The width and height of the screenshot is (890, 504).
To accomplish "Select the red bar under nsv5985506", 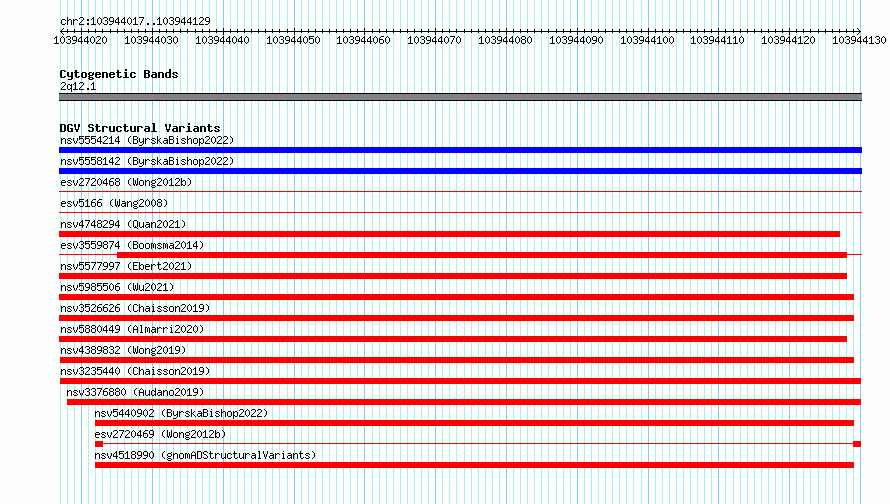I will coord(456,297).
